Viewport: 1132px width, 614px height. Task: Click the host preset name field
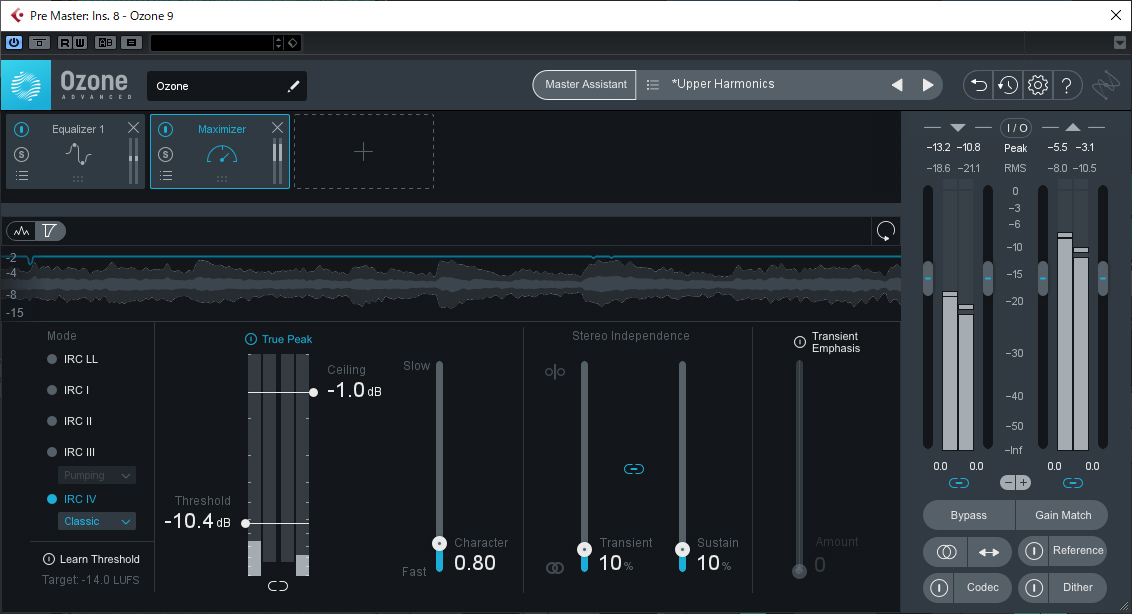pos(212,43)
